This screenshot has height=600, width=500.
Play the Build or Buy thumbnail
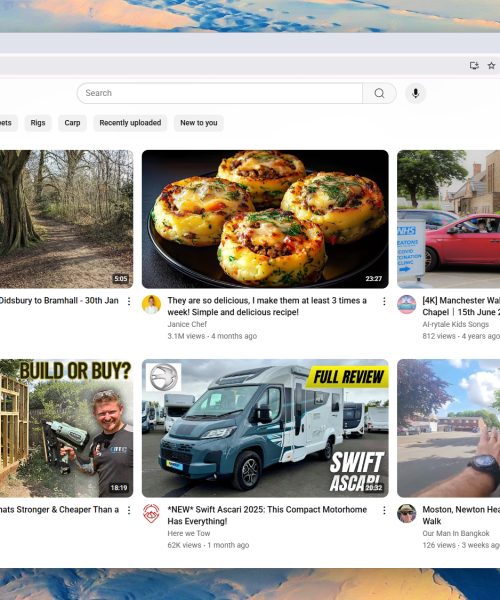pyautogui.click(x=67, y=428)
